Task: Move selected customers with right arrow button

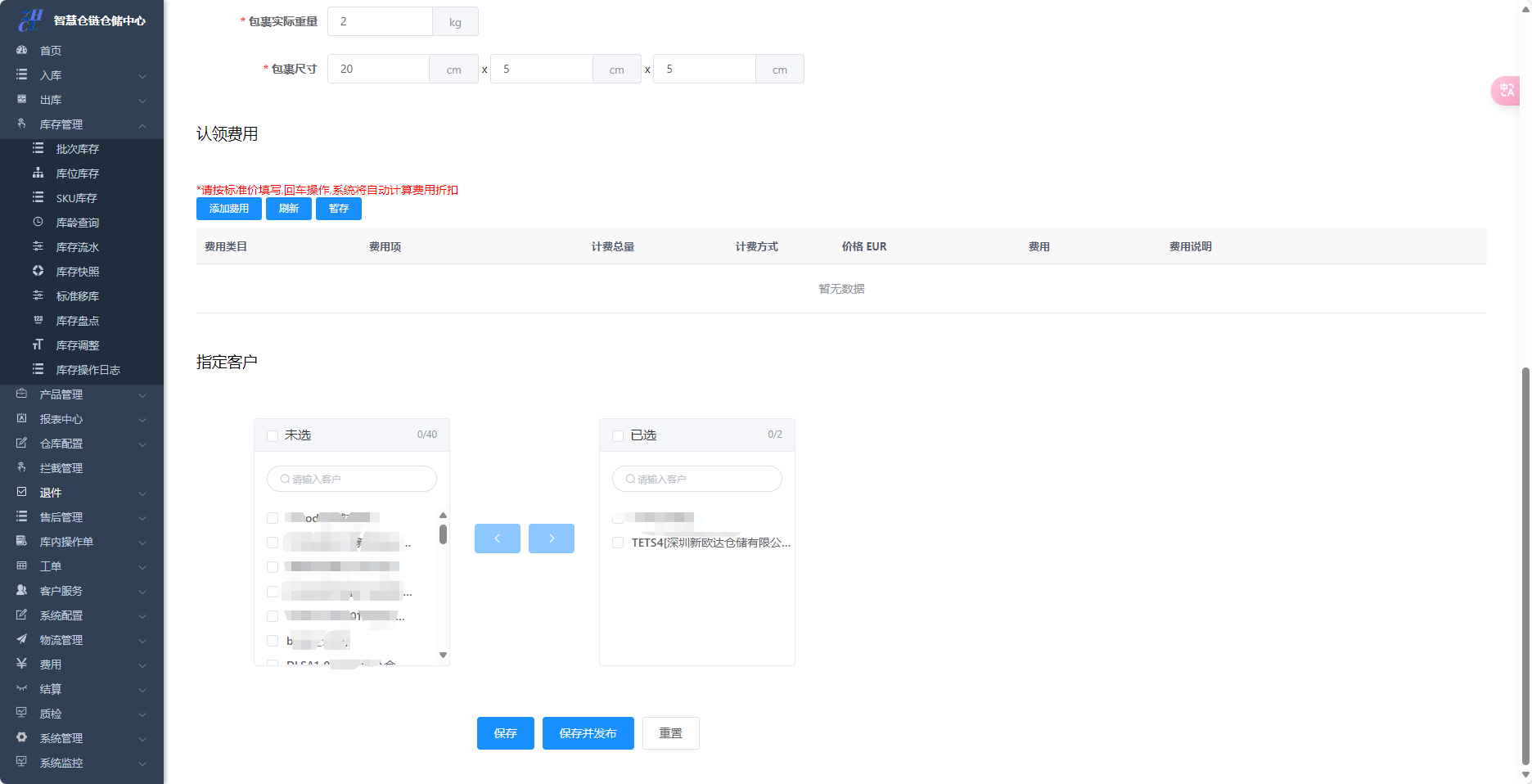Action: (x=551, y=538)
